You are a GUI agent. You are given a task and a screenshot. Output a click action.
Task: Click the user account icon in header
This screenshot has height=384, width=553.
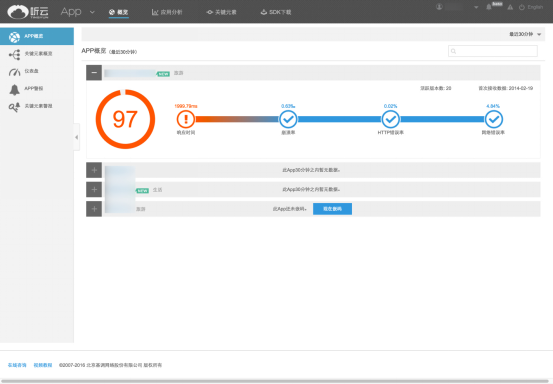pyautogui.click(x=439, y=7)
